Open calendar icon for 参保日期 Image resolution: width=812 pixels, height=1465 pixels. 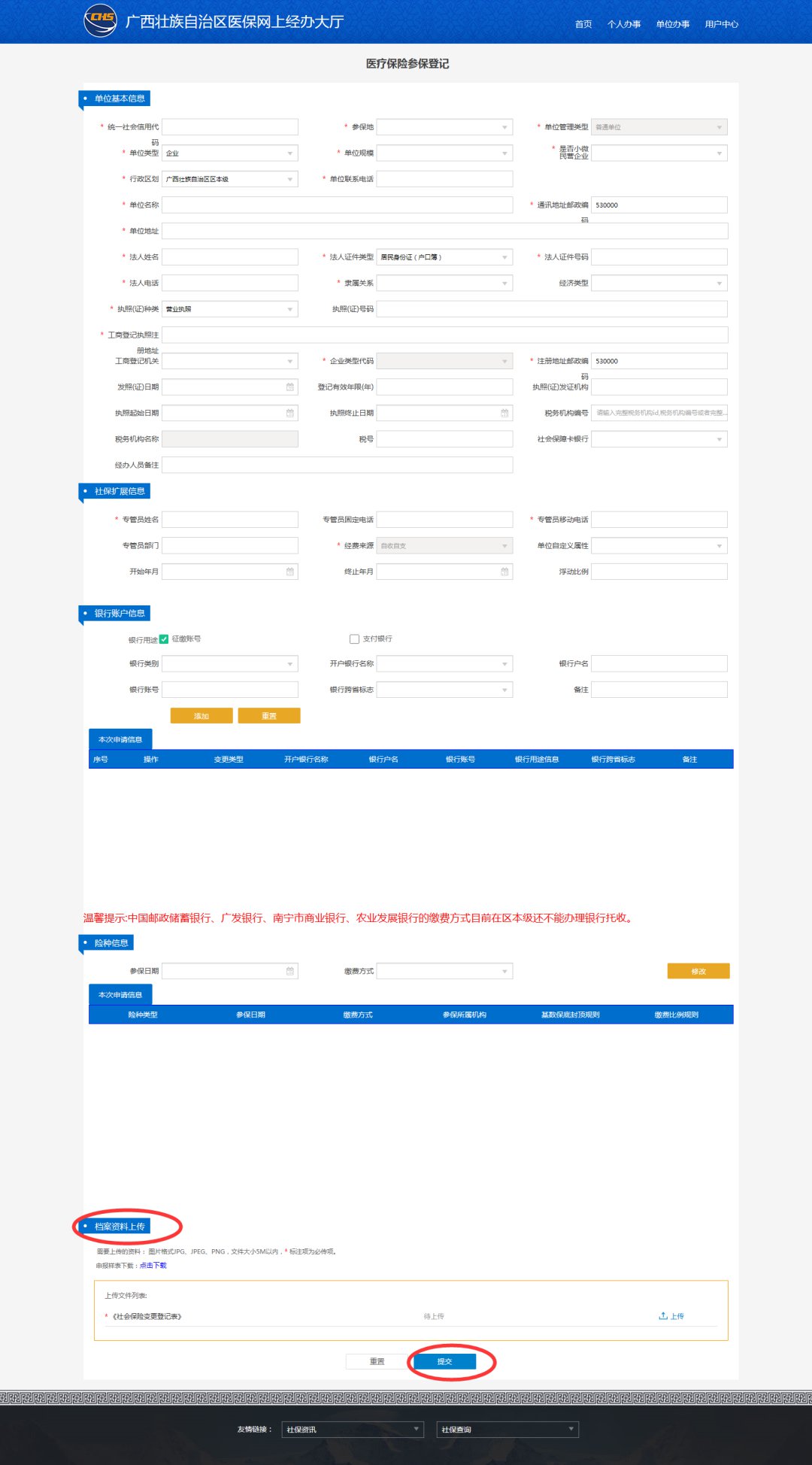coord(290,971)
